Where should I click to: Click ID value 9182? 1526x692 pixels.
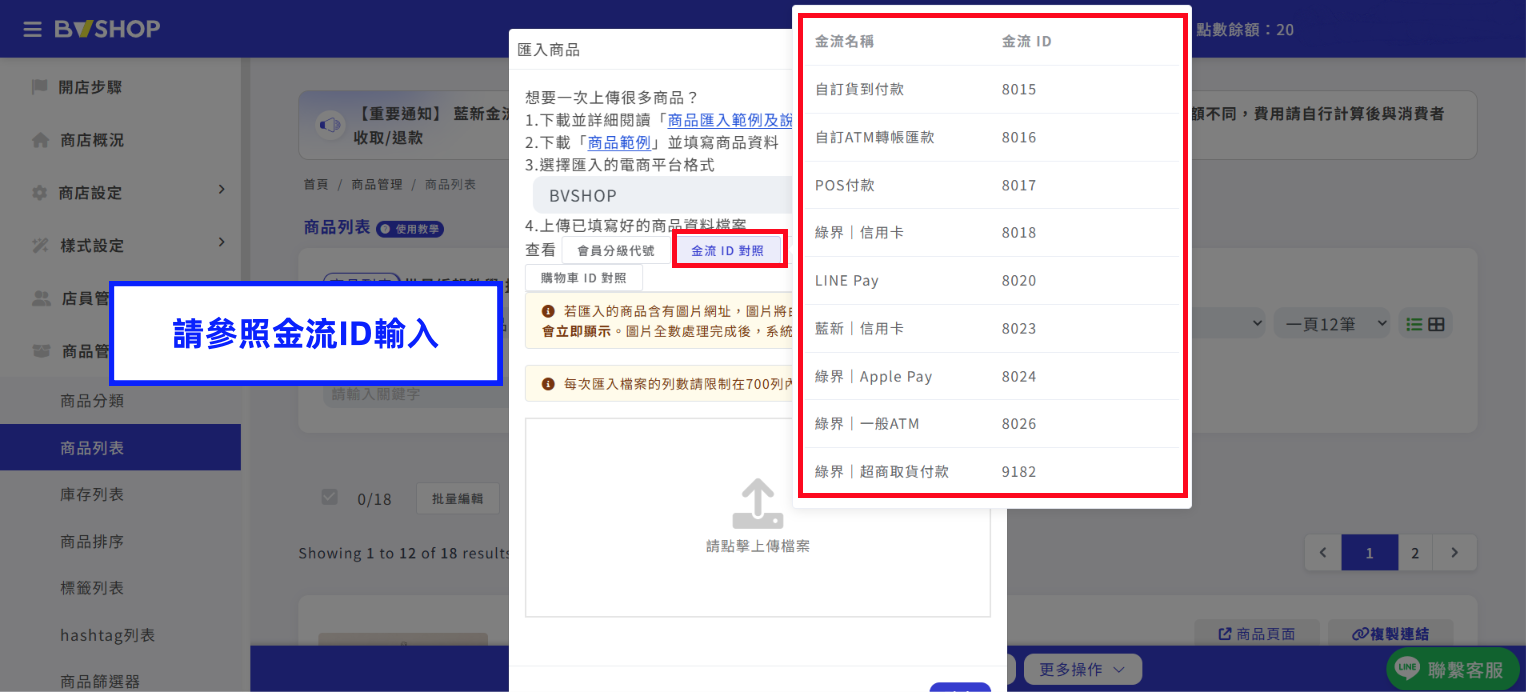point(1019,471)
